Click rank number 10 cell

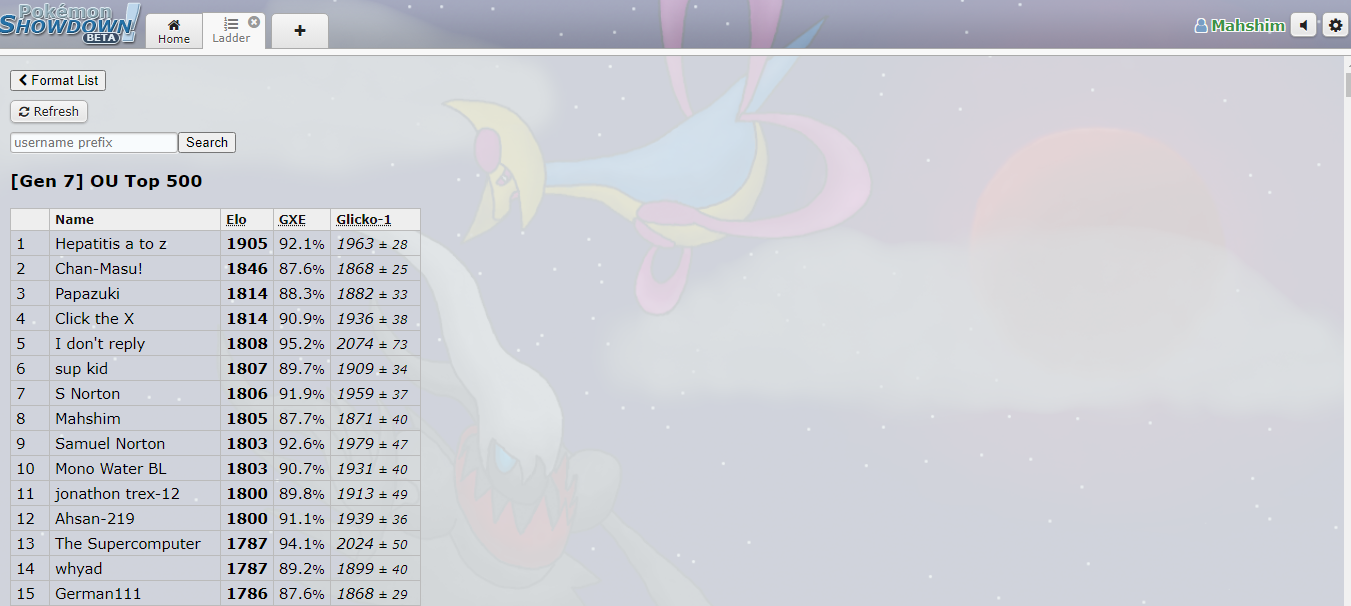pyautogui.click(x=30, y=468)
